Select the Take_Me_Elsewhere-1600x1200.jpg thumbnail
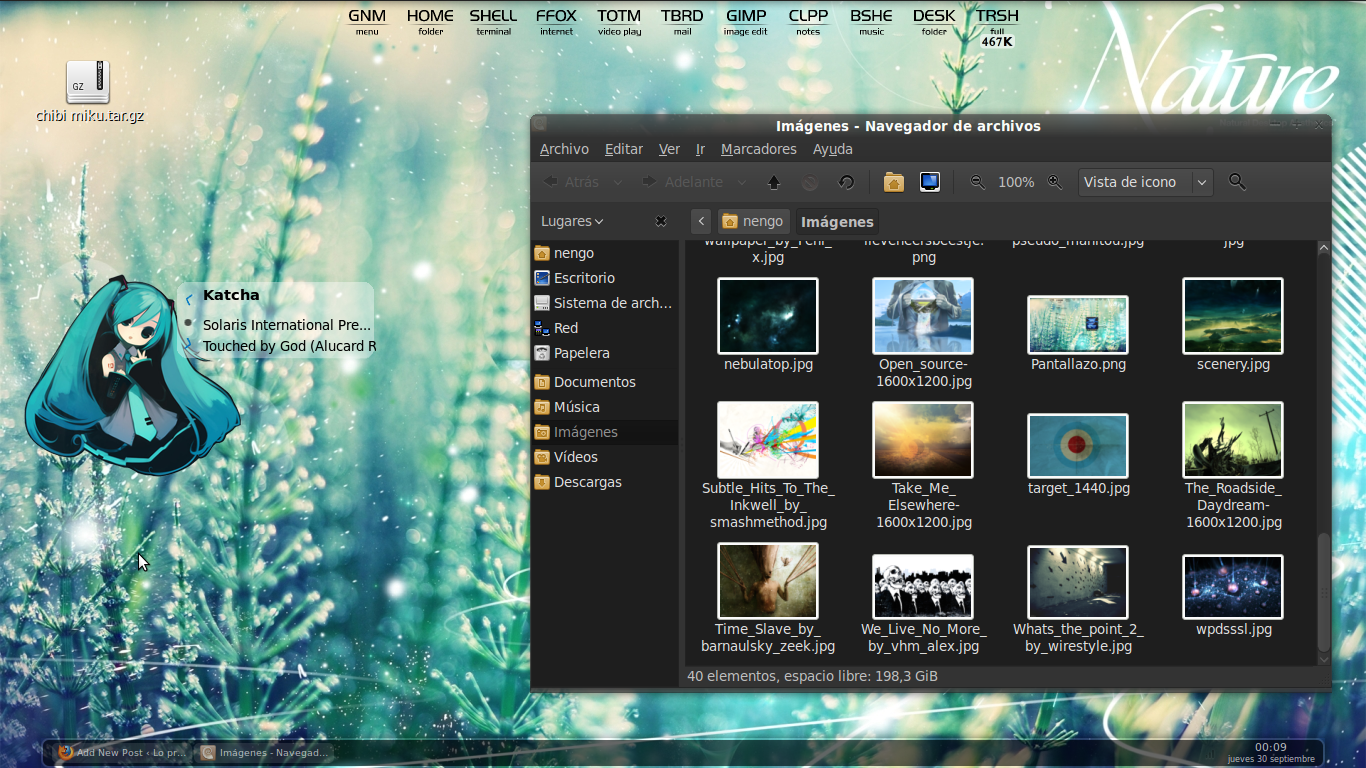This screenshot has height=768, width=1366. [x=923, y=440]
